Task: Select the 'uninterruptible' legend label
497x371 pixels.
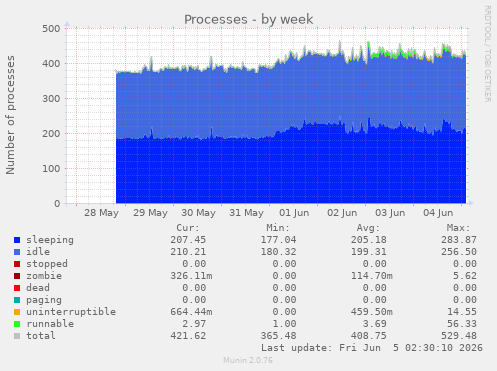Action: click(71, 312)
